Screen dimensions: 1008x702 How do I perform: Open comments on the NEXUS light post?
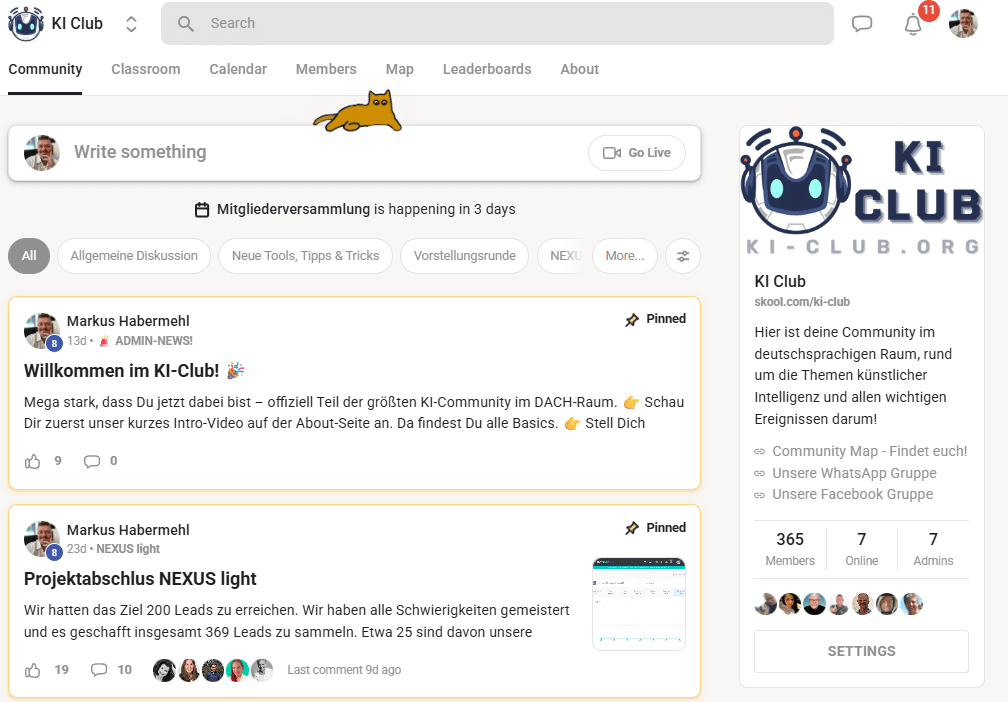point(99,670)
